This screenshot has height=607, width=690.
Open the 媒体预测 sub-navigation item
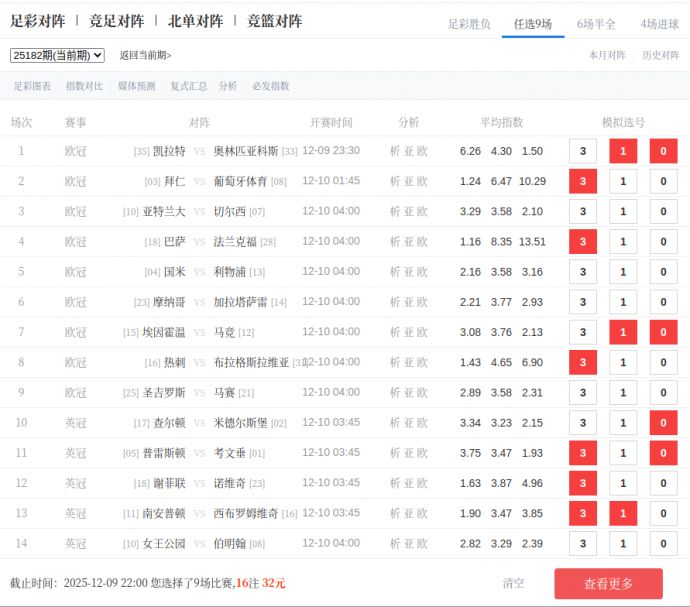pos(136,86)
